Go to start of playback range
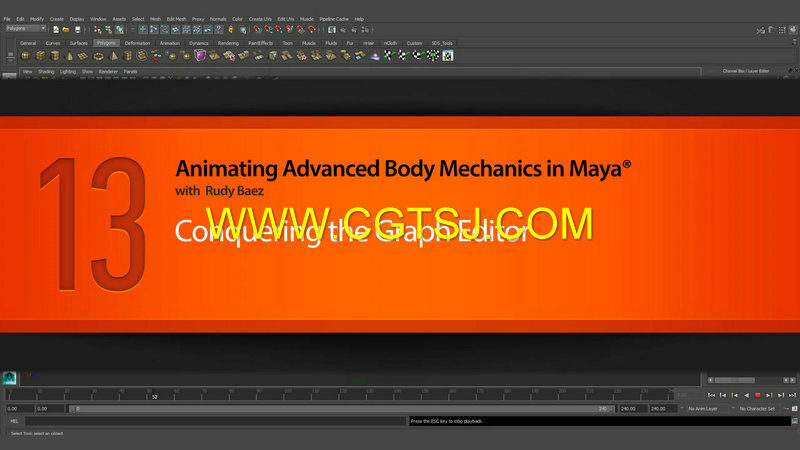Screen dimensions: 800x450 (x=711, y=395)
